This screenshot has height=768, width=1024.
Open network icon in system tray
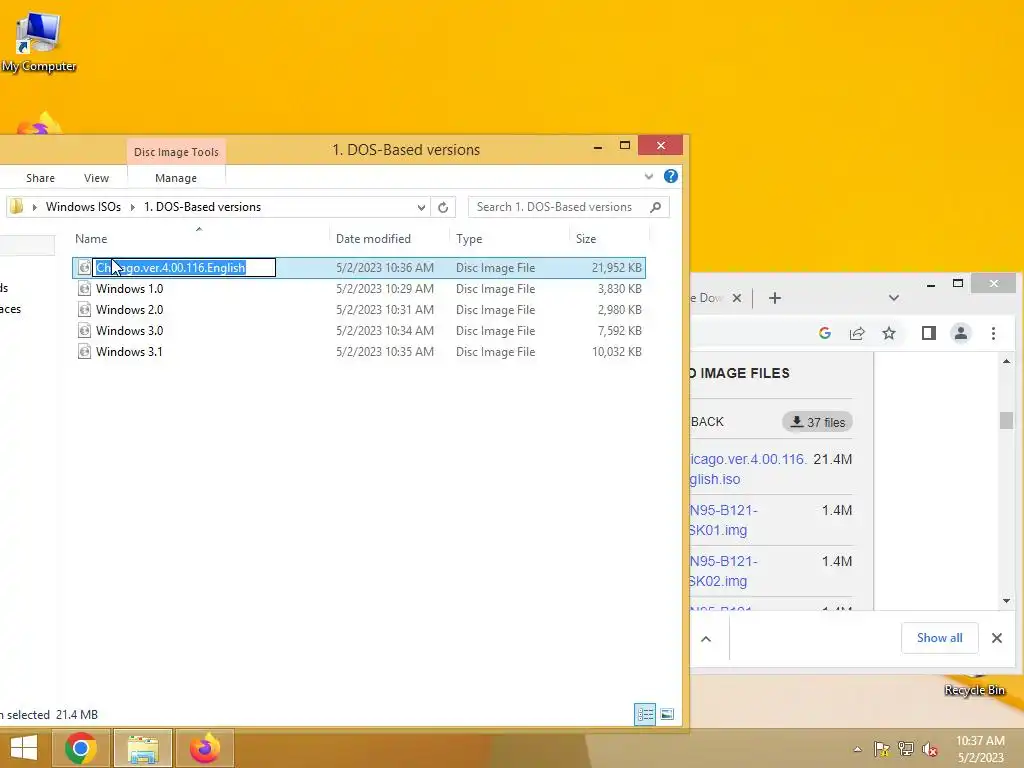[x=906, y=749]
